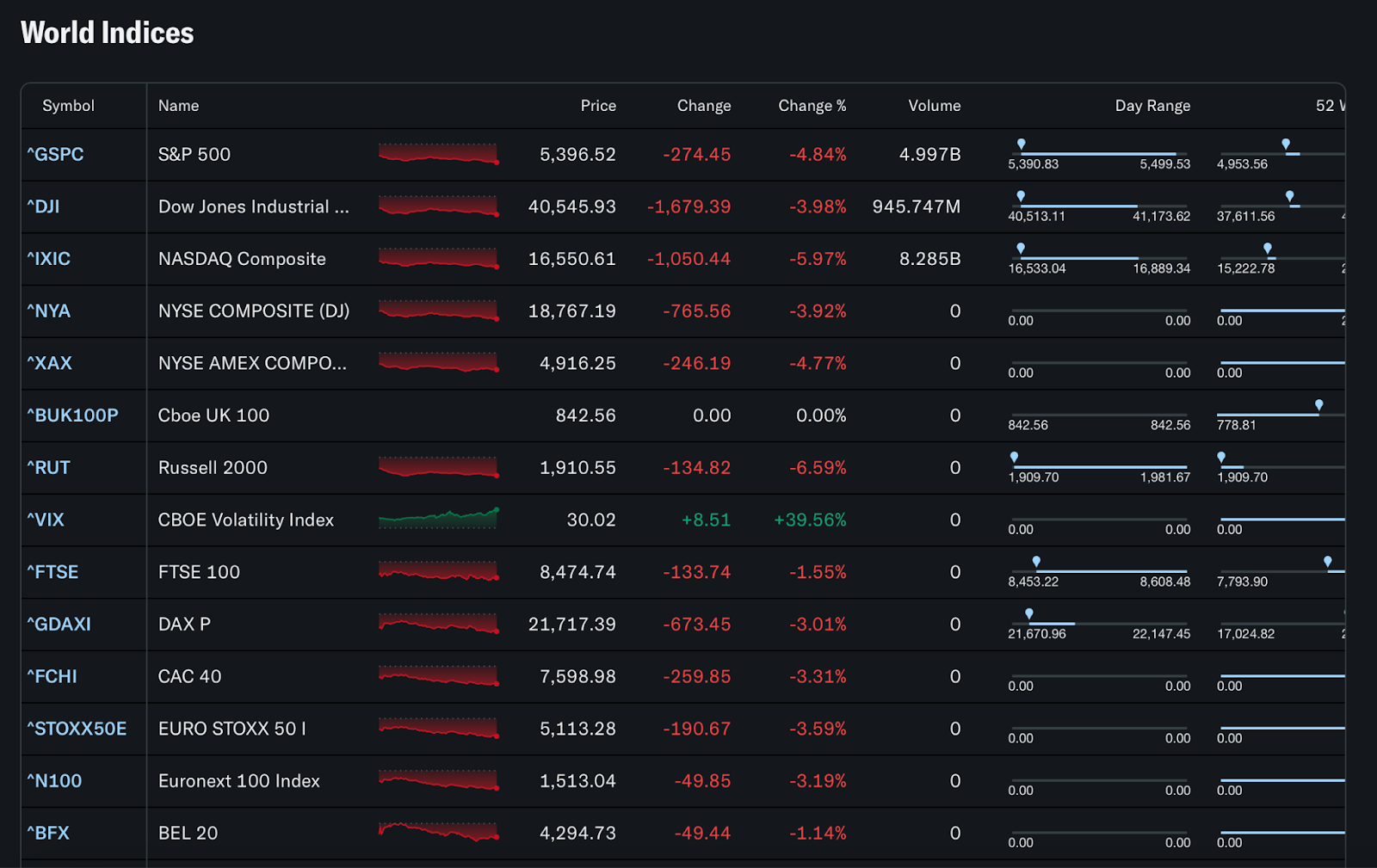This screenshot has width=1377, height=868.
Task: Click BEL 20 change percent -1.14%
Action: click(818, 833)
